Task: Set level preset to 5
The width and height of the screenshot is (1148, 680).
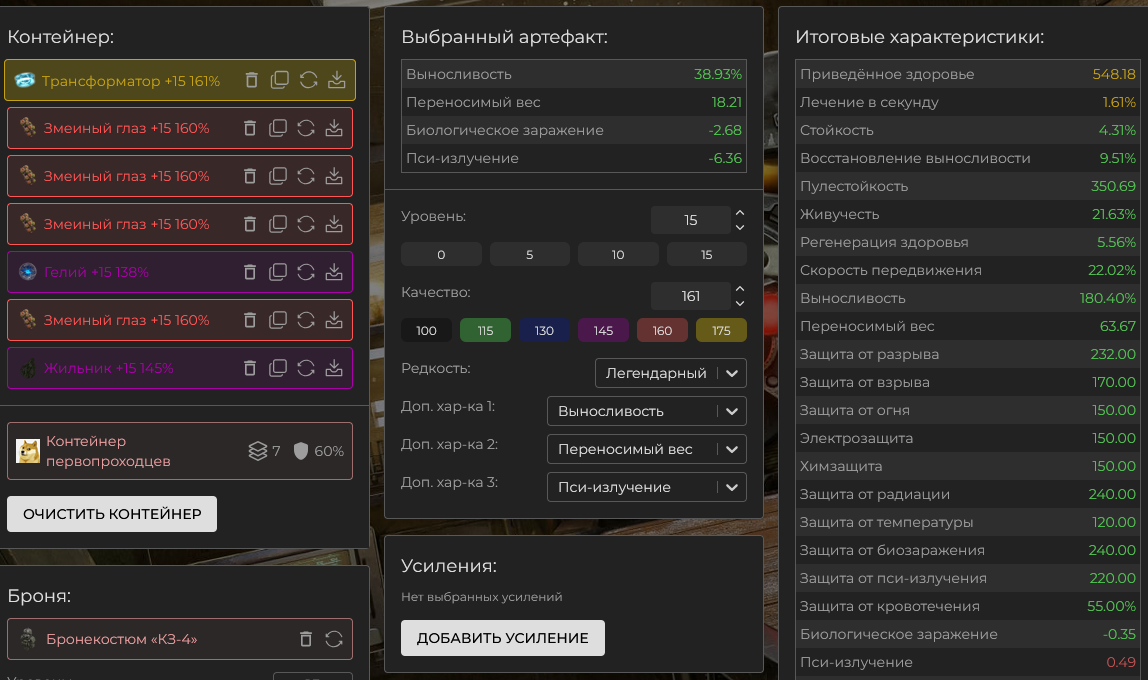Action: pos(529,254)
